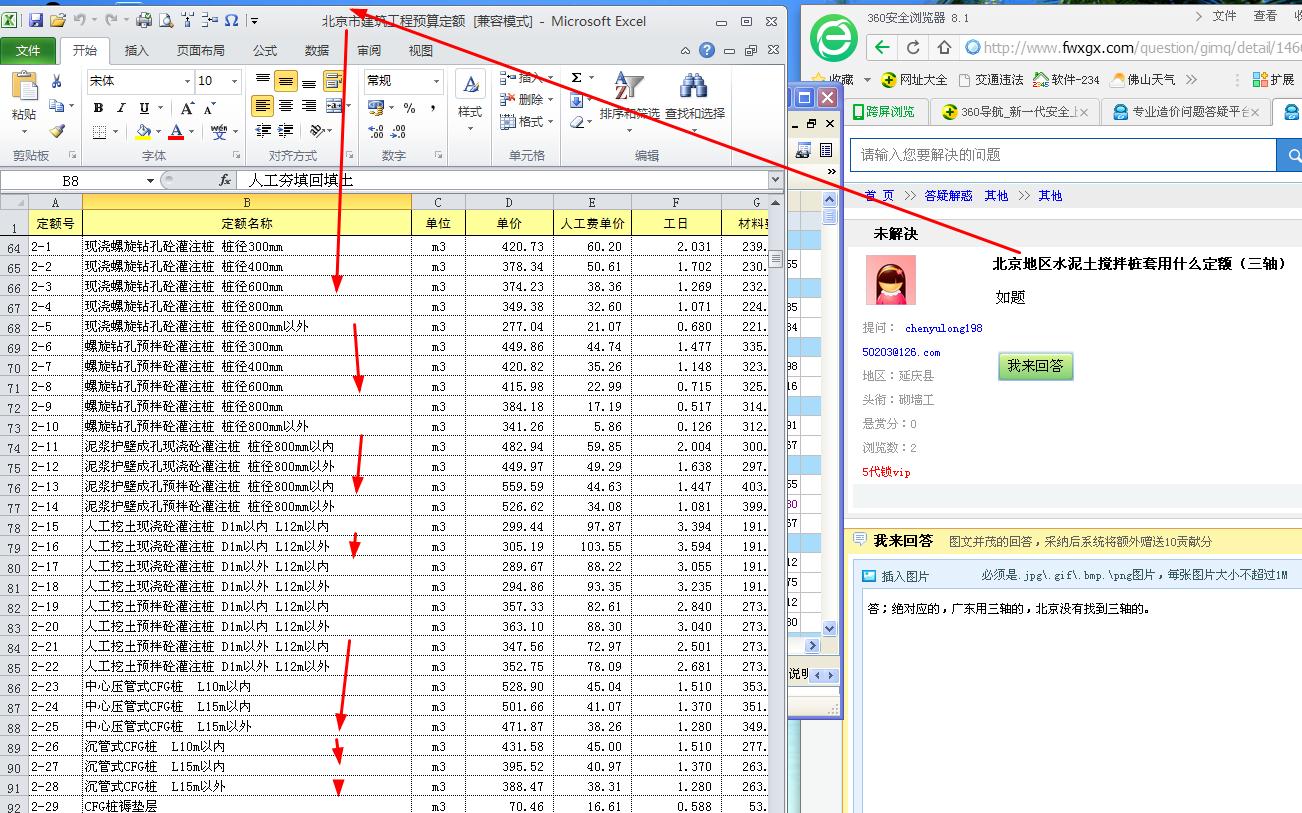
Task: Increase font size with the large A
Action: point(187,108)
